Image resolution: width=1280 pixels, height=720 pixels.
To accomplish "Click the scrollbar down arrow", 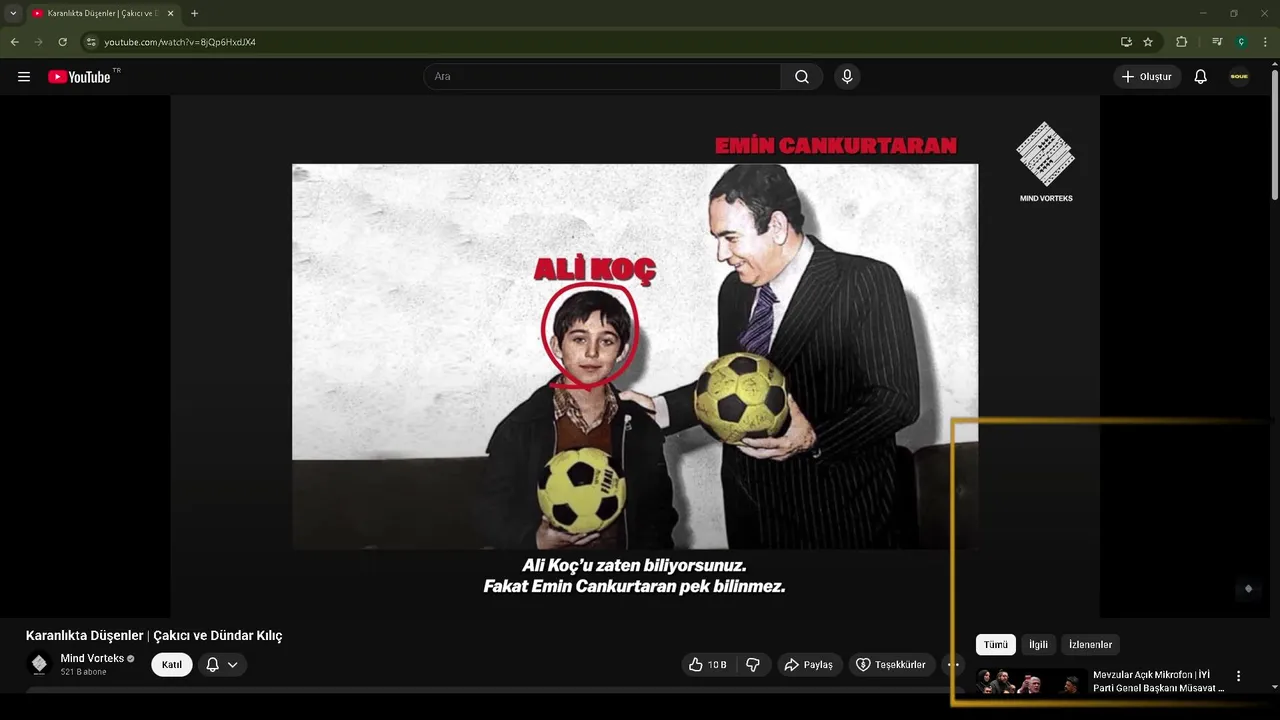I will tap(1274, 688).
